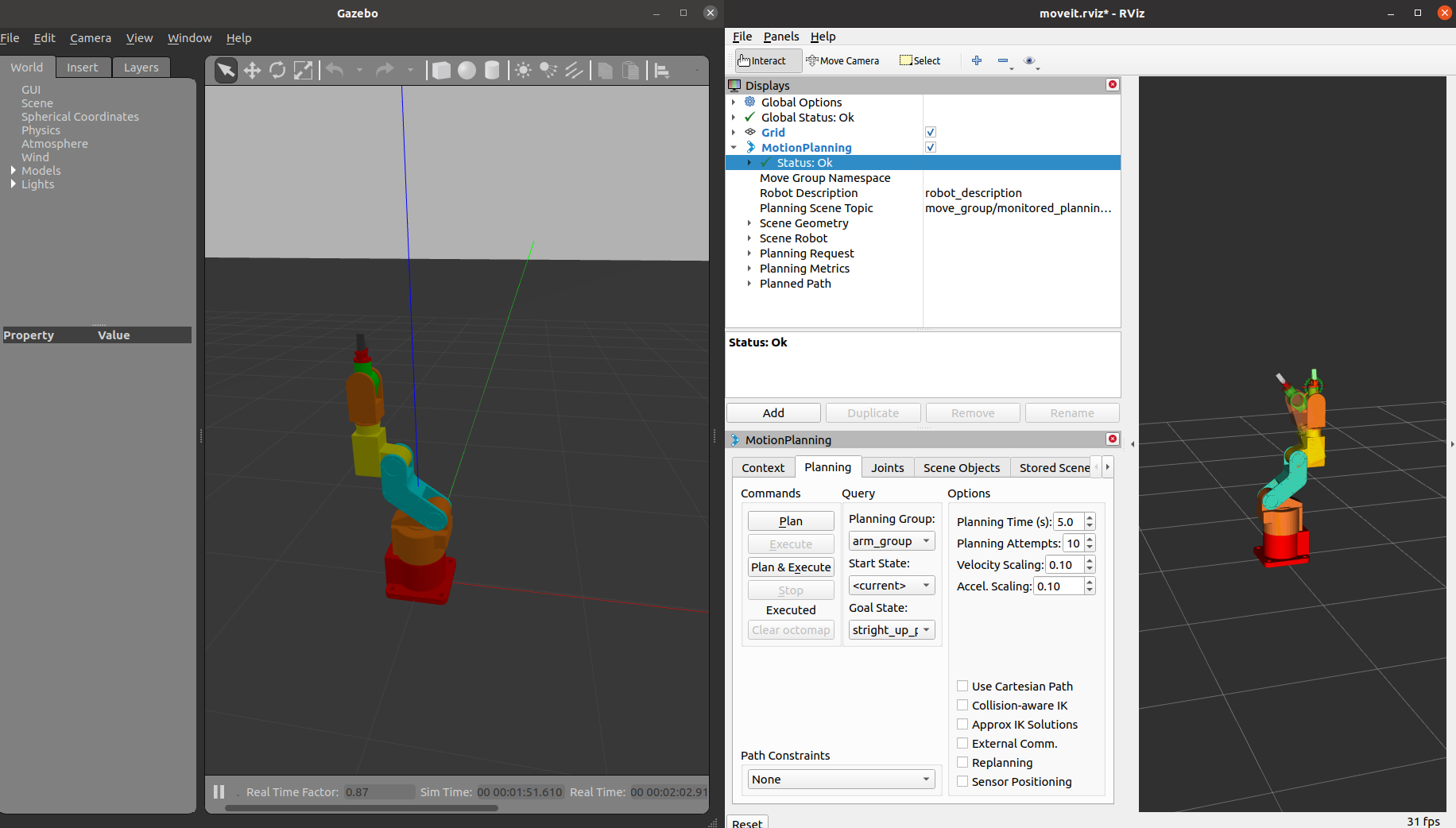Uncheck the Grid display checkbox
The image size is (1456, 828).
[x=931, y=133]
